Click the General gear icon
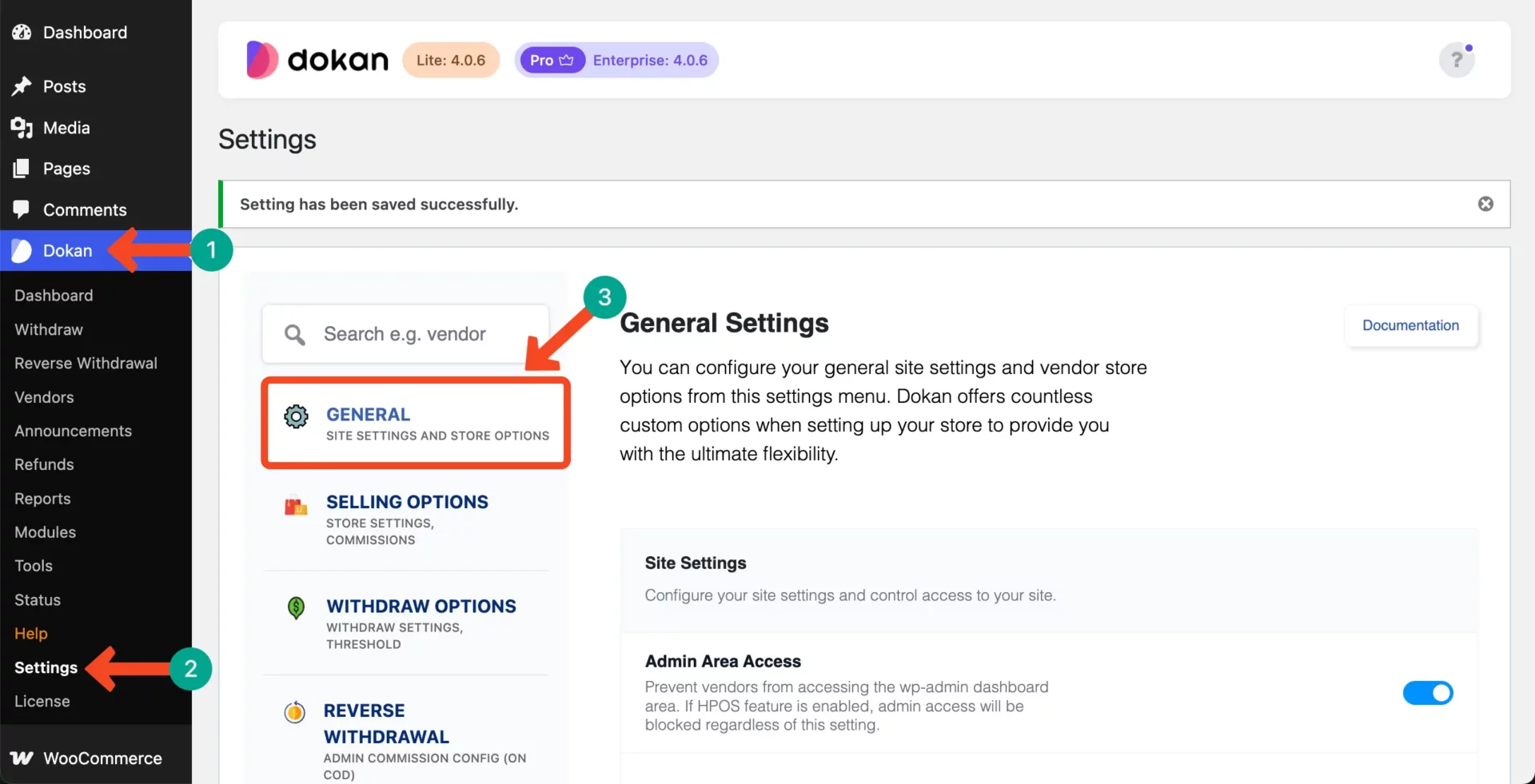1535x784 pixels. [x=296, y=416]
